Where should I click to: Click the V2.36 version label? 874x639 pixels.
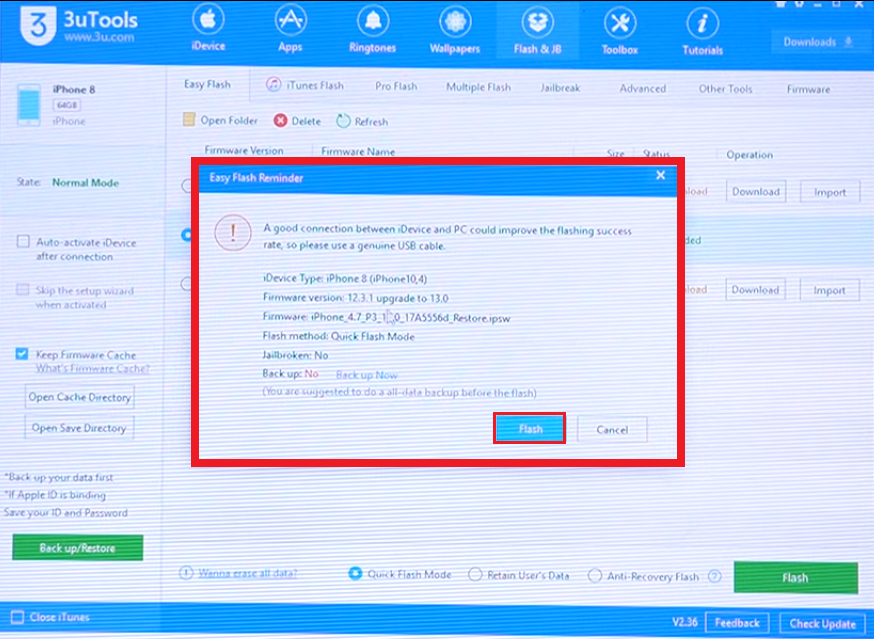click(x=684, y=622)
